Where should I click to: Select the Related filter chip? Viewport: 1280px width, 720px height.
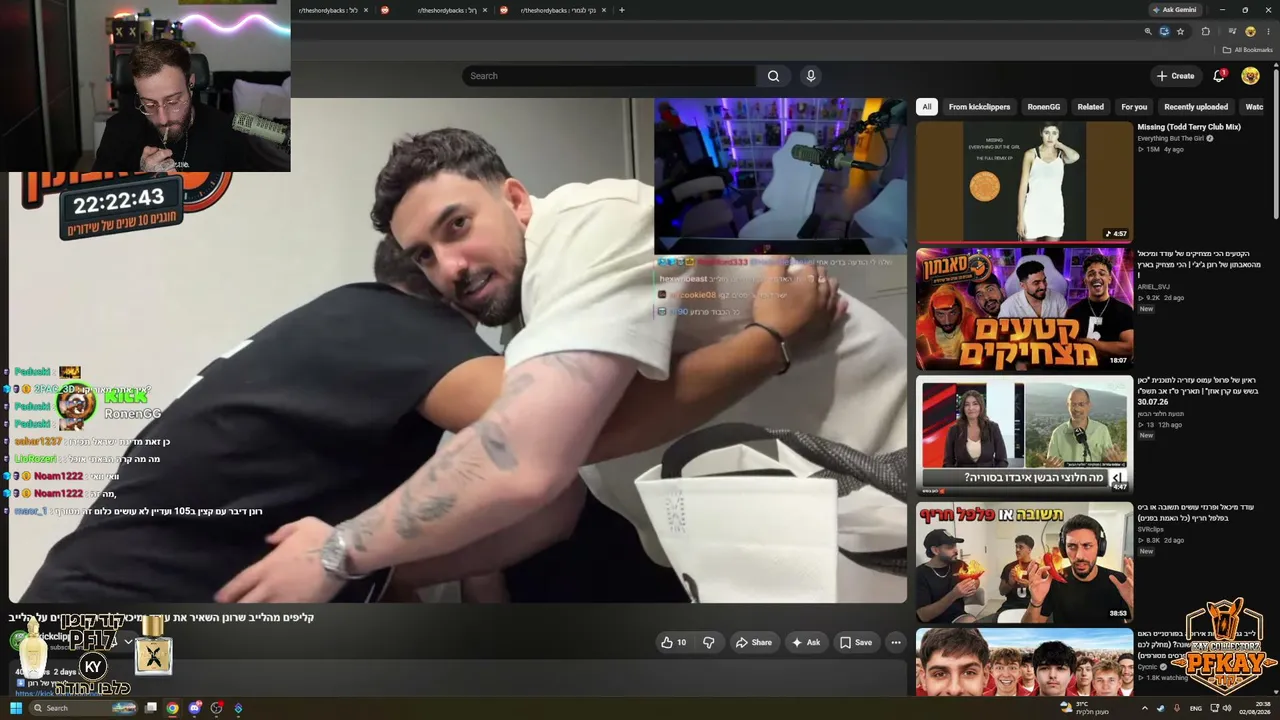1090,107
